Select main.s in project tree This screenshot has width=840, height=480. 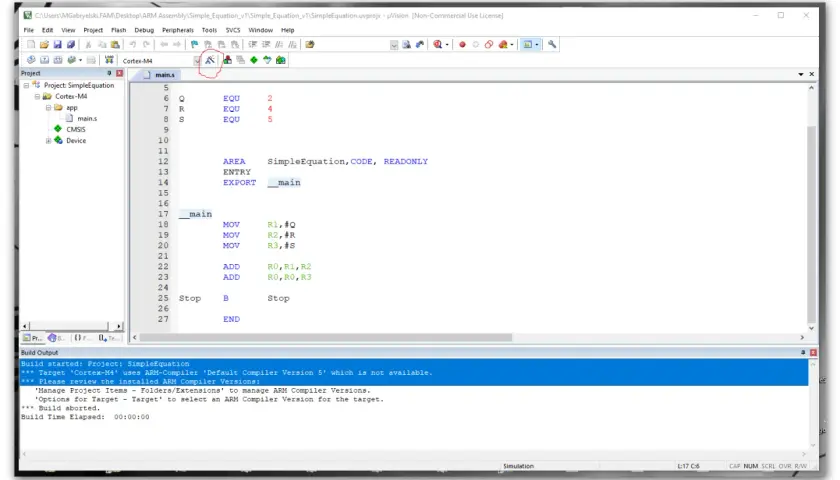coord(87,118)
